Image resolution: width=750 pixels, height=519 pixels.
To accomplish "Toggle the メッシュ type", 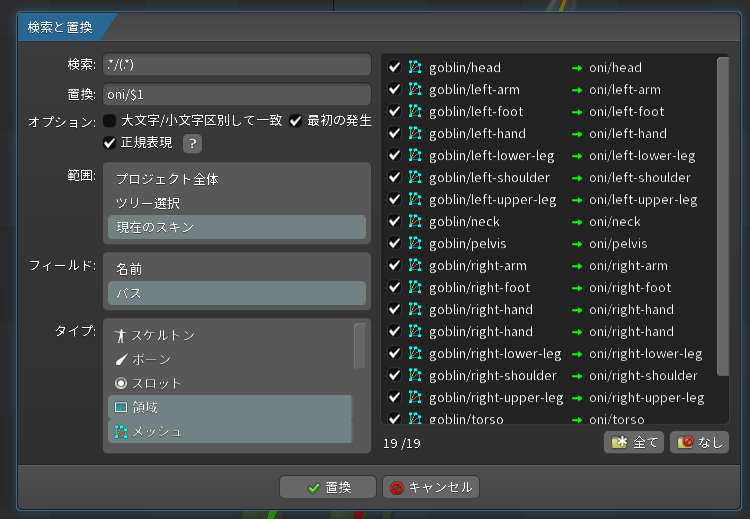I will [x=230, y=431].
